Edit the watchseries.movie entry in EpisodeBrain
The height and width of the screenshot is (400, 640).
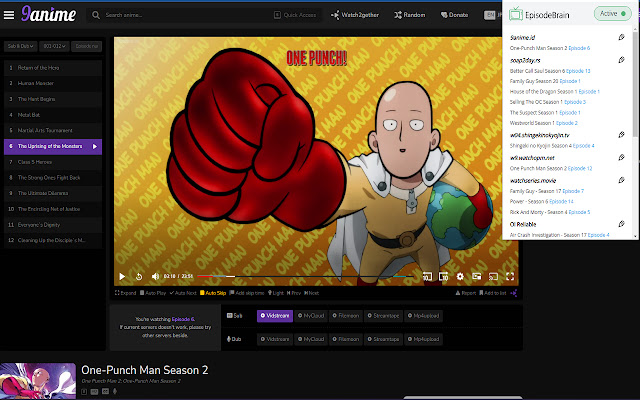tap(621, 180)
